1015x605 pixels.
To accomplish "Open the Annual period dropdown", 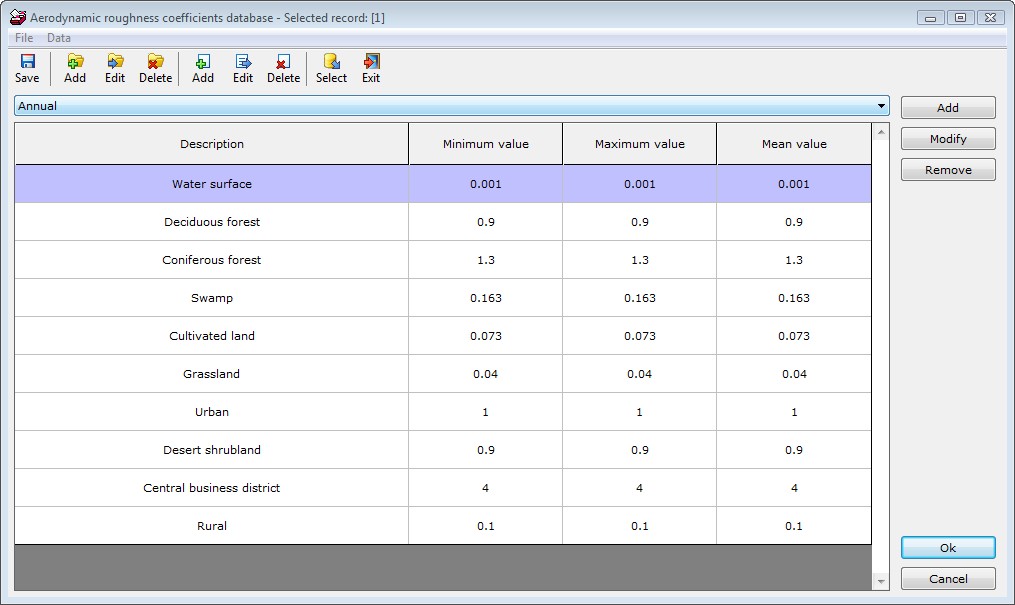I will [x=881, y=106].
